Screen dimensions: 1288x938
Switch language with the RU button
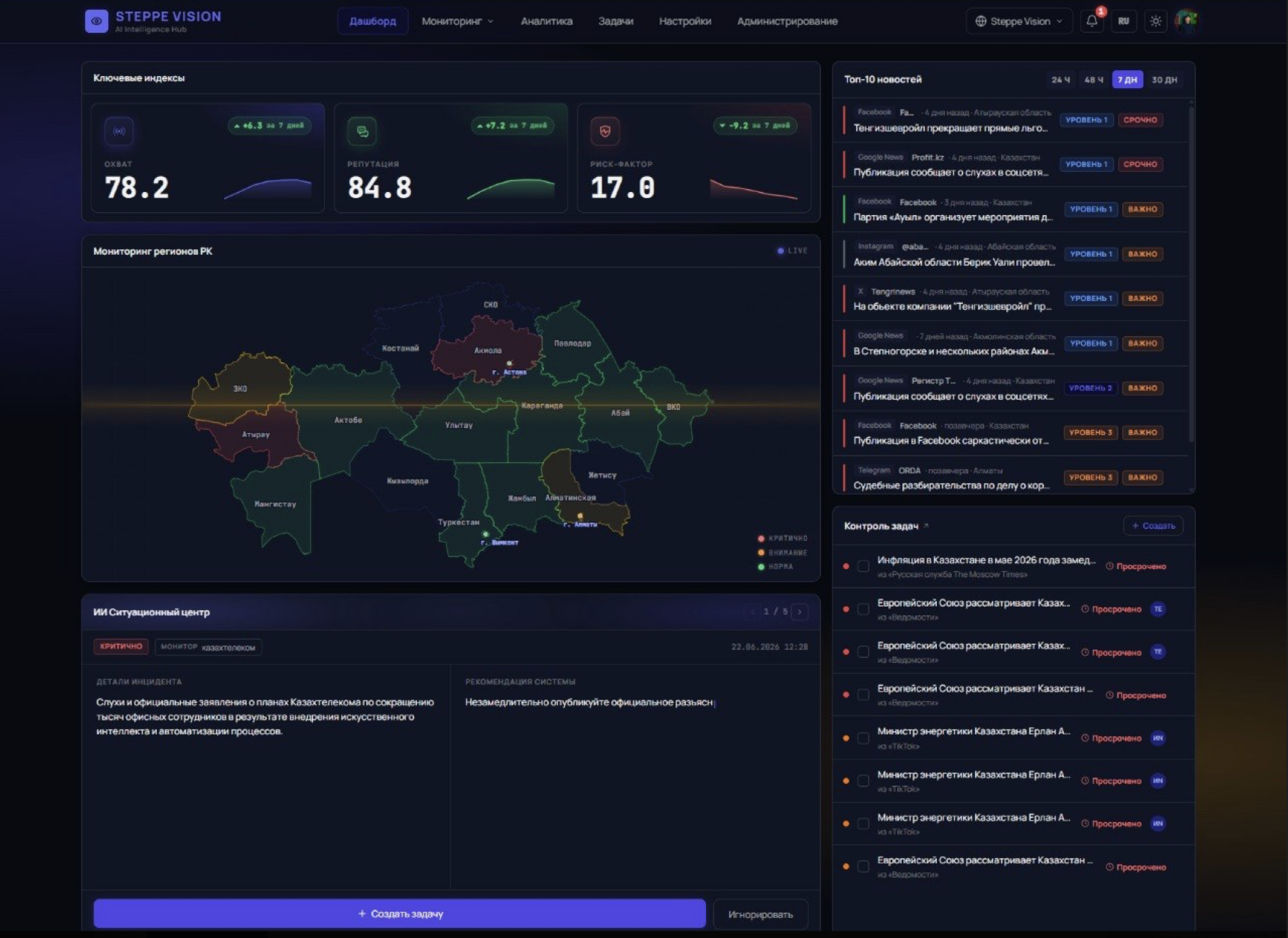pyautogui.click(x=1124, y=21)
